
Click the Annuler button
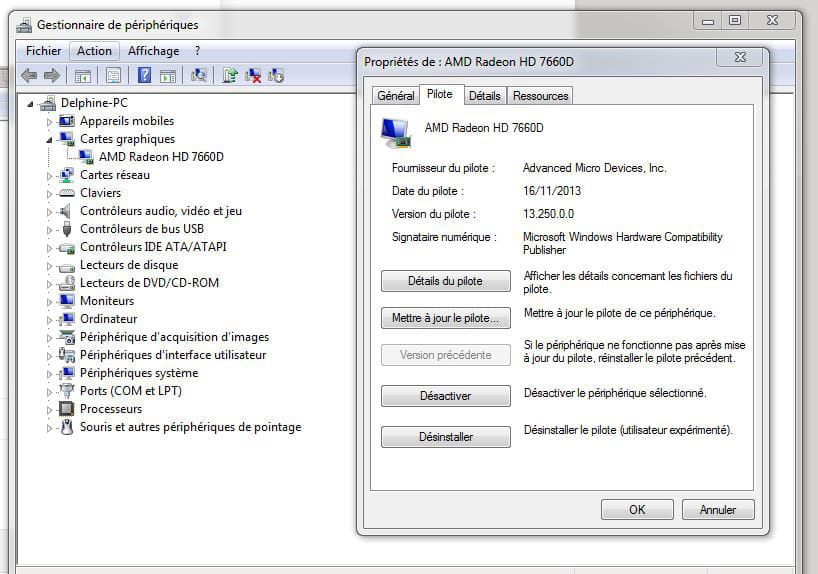point(718,509)
